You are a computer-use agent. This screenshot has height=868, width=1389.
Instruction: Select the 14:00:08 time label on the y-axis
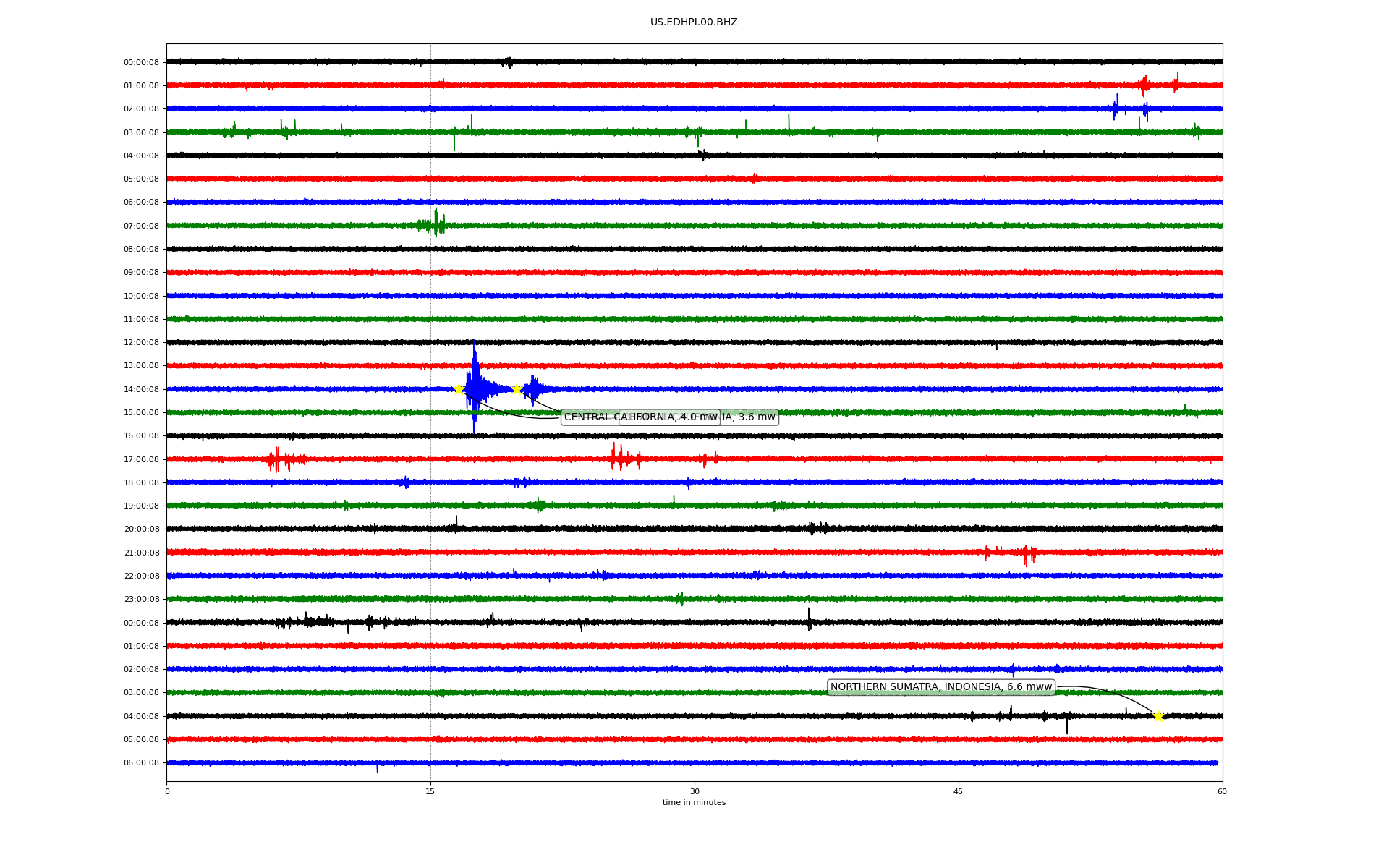(x=141, y=389)
